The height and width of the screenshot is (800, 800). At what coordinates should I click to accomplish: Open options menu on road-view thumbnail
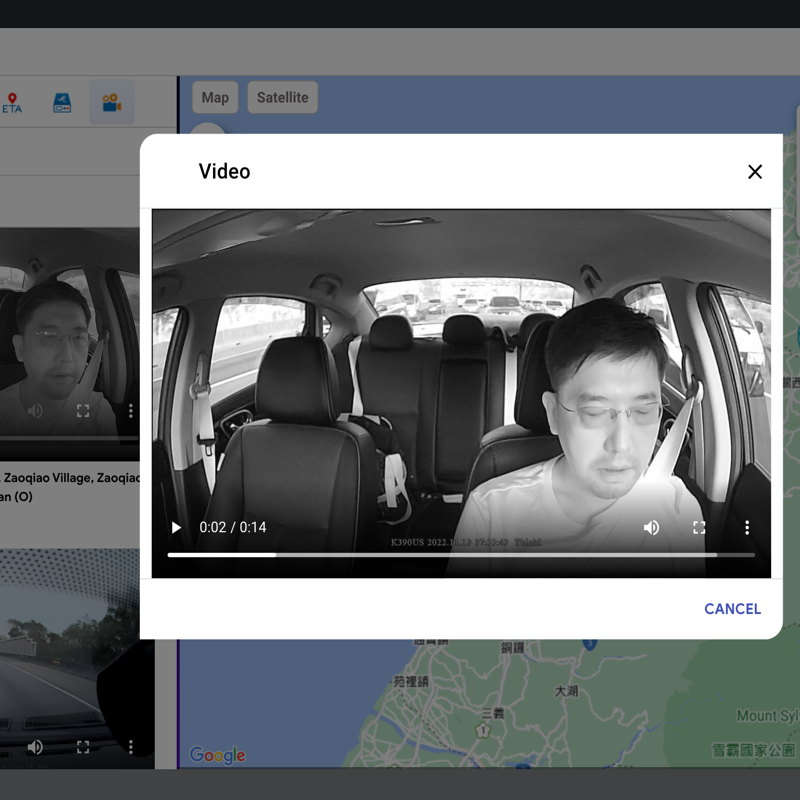(130, 747)
